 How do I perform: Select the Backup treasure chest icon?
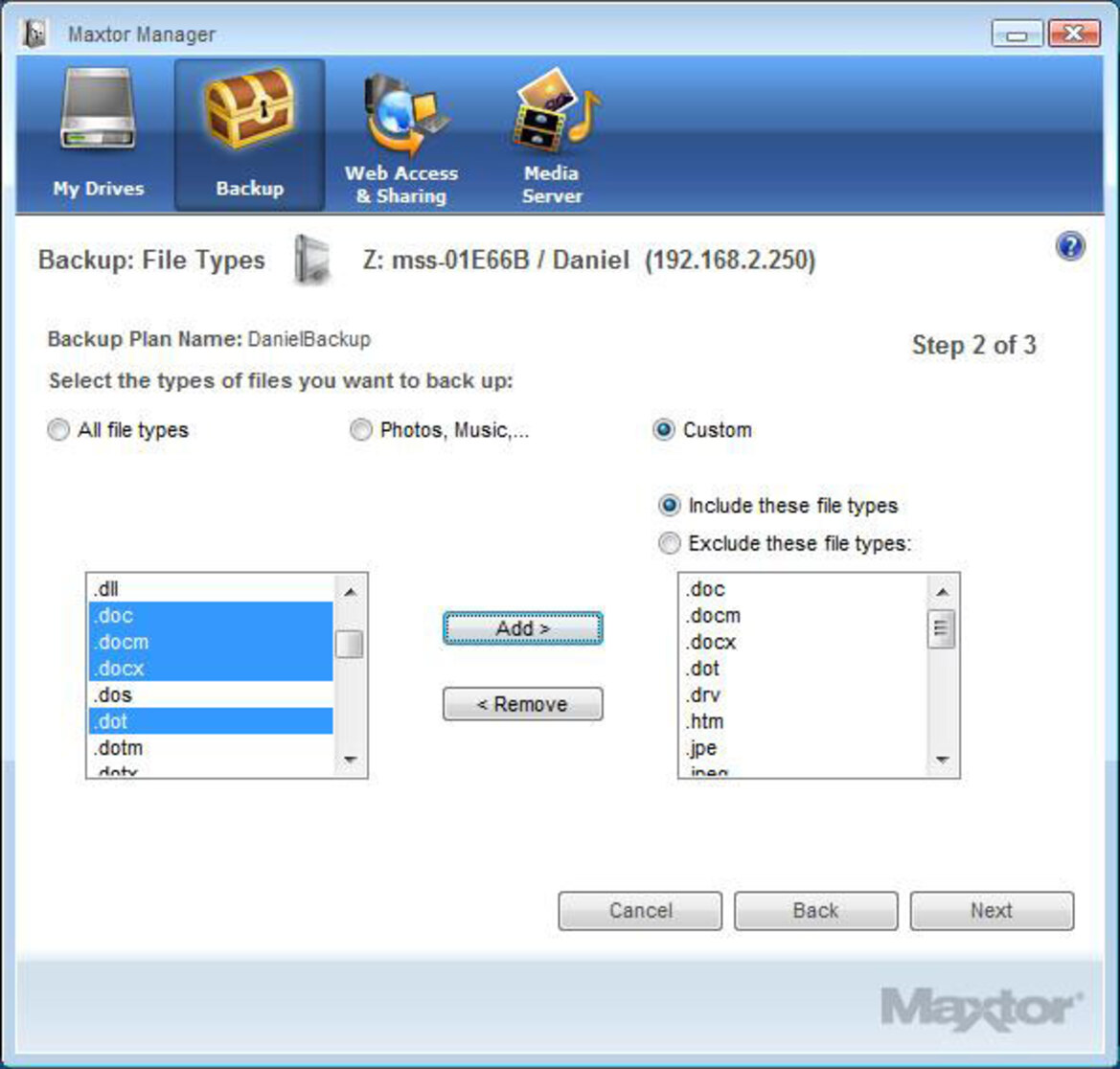coord(249,107)
